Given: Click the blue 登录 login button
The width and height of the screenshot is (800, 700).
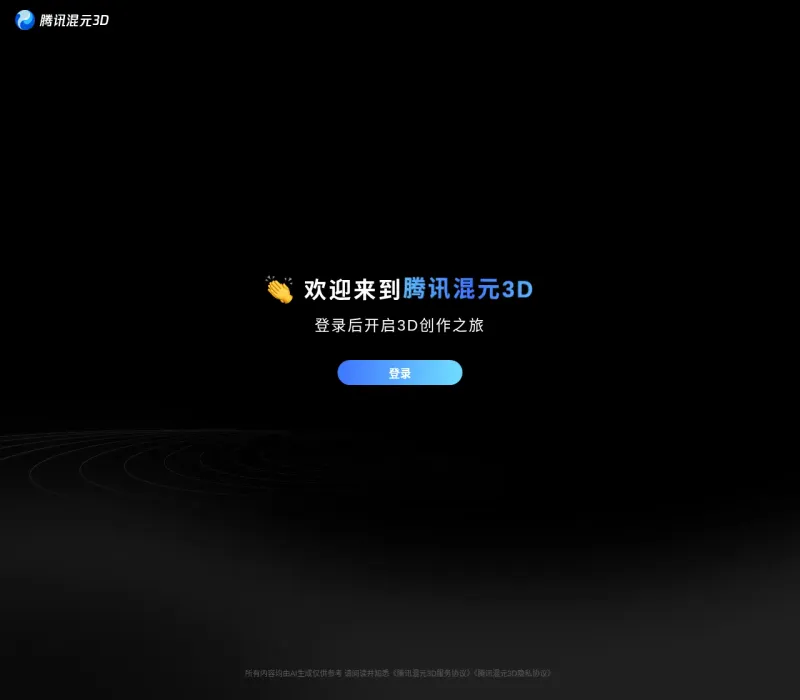Looking at the screenshot, I should (x=399, y=372).
